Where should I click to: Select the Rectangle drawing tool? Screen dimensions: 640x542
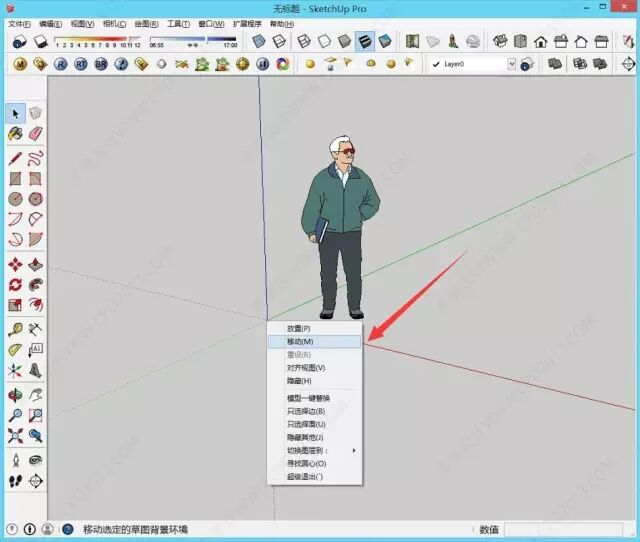click(16, 179)
